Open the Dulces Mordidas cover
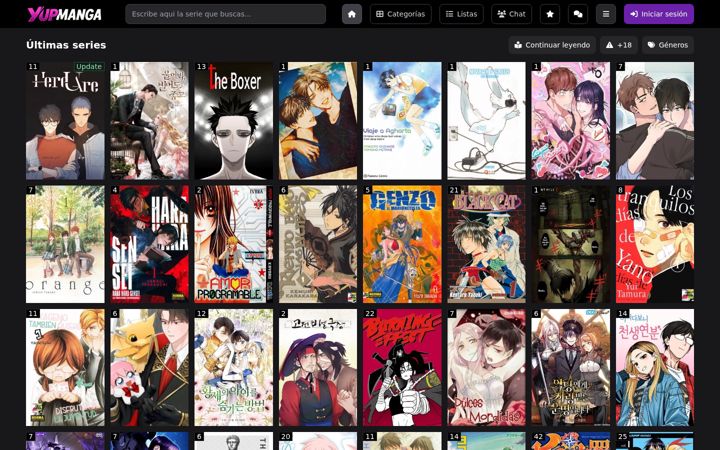The height and width of the screenshot is (450, 720). tap(486, 367)
